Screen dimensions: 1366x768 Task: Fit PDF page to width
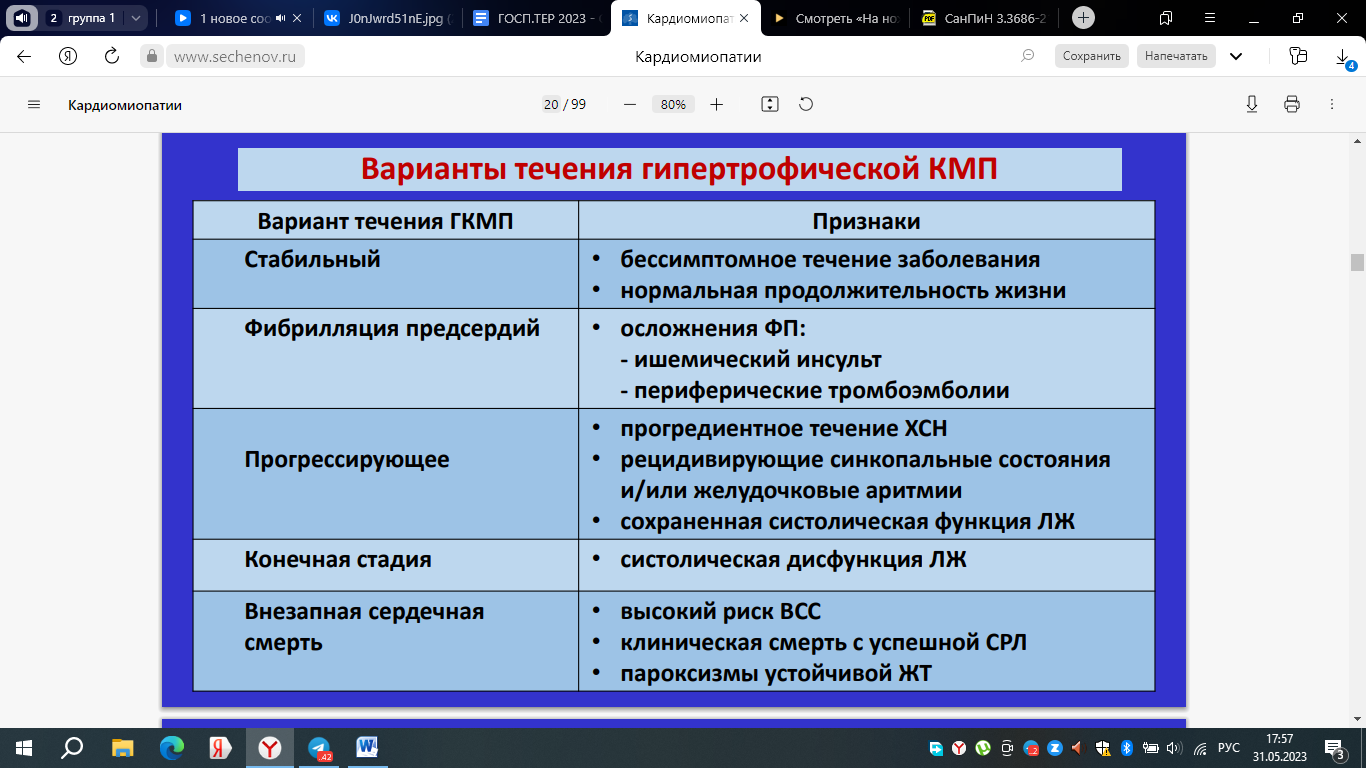click(x=769, y=104)
